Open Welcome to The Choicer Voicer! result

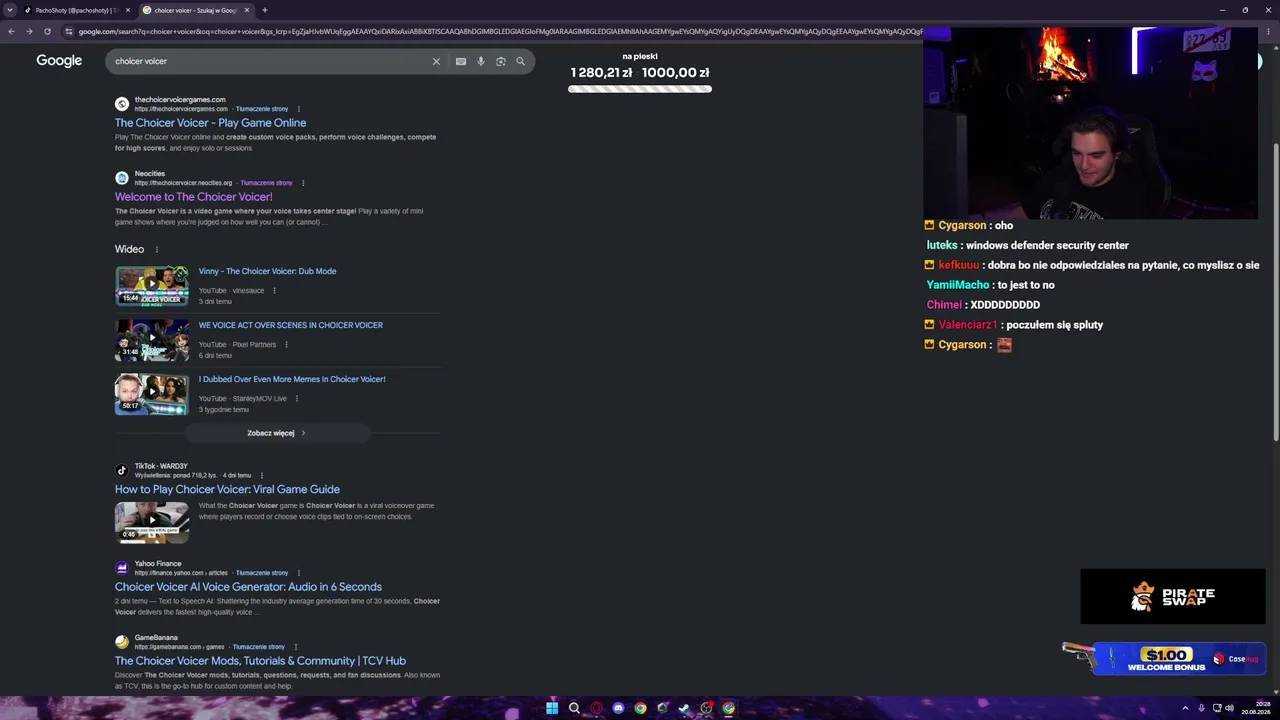[193, 197]
